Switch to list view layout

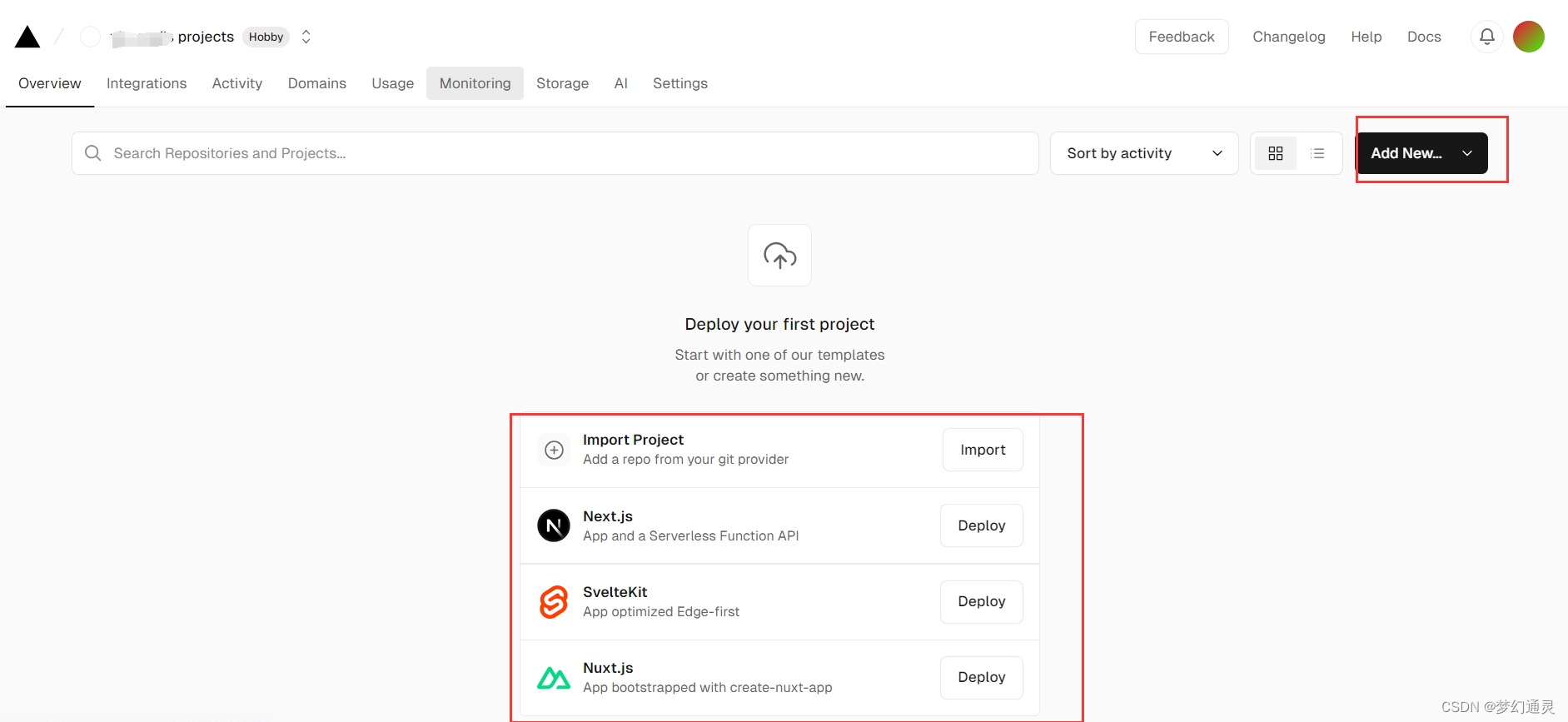click(1317, 153)
